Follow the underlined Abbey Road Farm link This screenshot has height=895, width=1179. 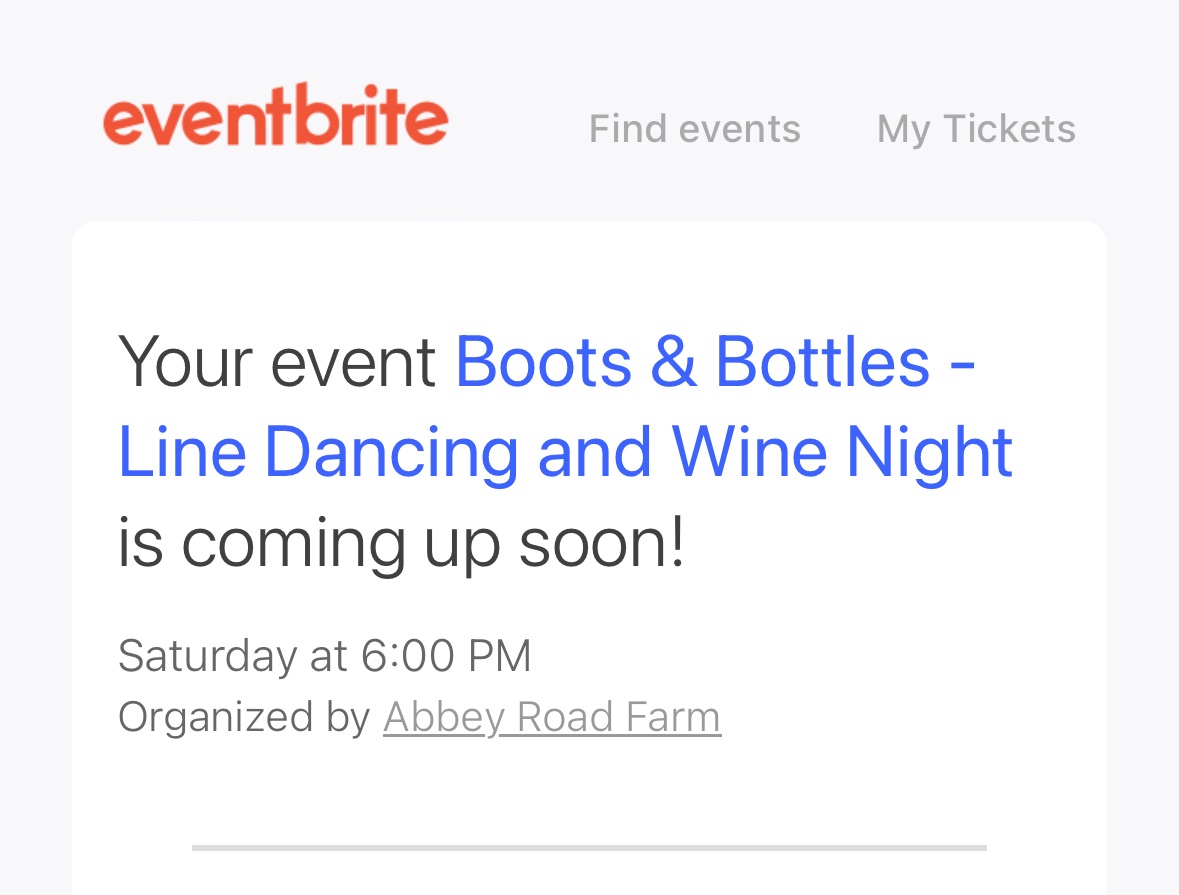coord(551,716)
